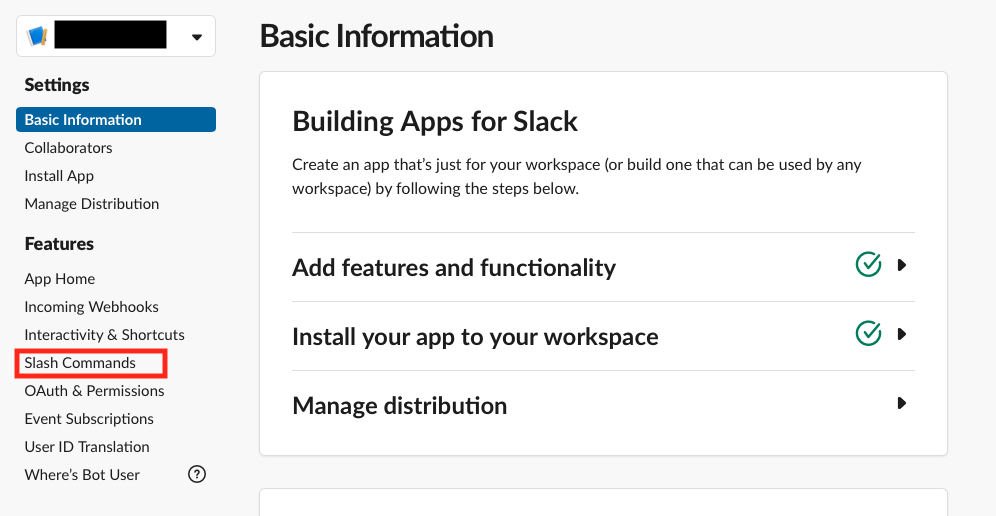Click the Features section header
This screenshot has height=516, width=996.
click(x=59, y=244)
